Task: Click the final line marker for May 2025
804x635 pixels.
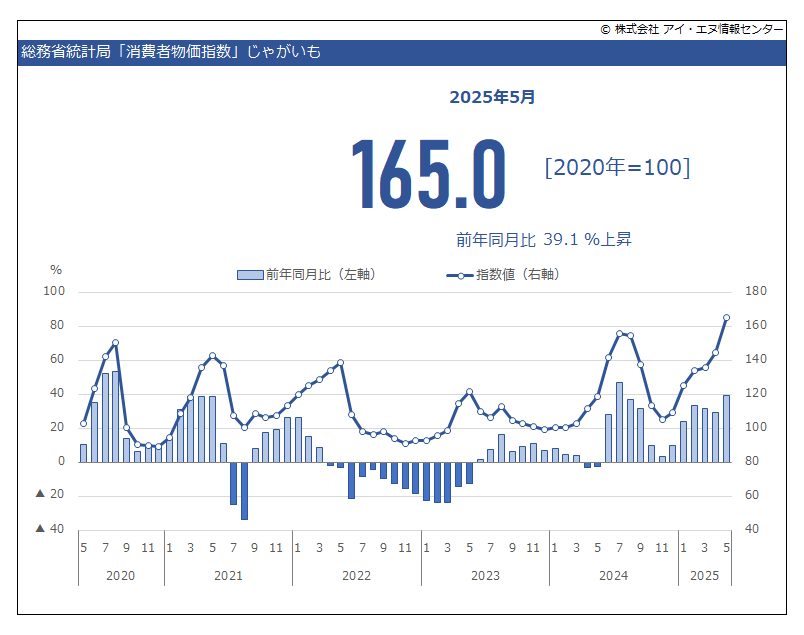Action: click(727, 318)
